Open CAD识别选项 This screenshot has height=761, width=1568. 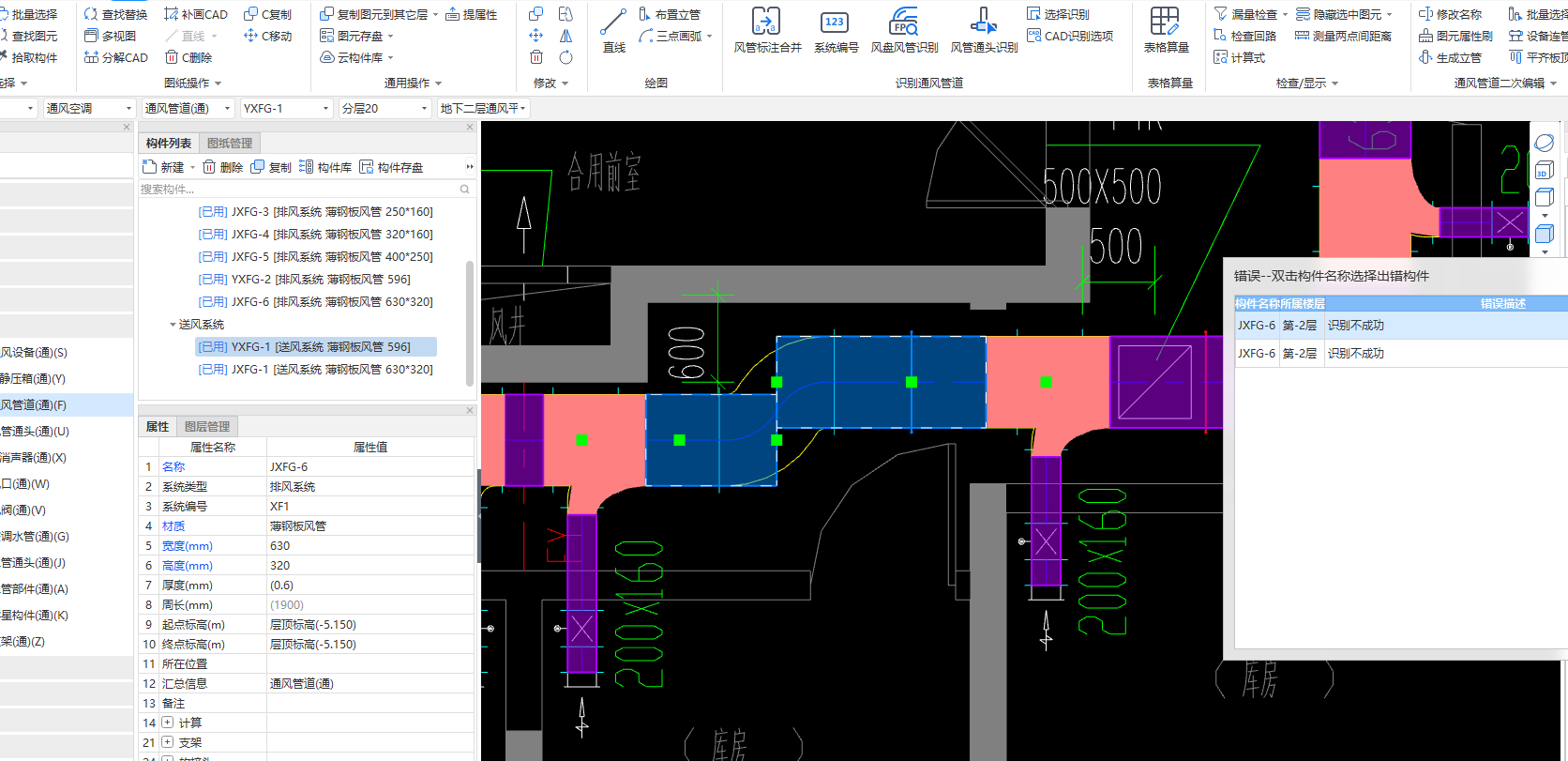1070,36
